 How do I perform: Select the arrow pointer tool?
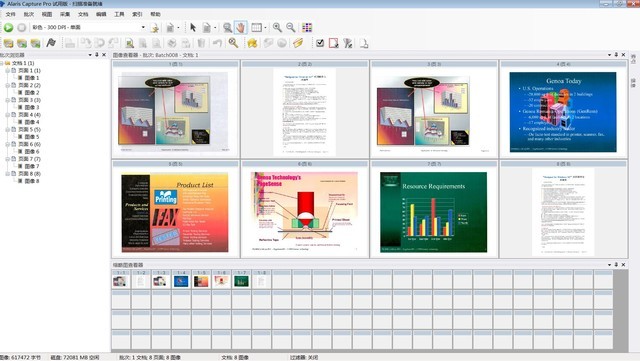click(193, 27)
